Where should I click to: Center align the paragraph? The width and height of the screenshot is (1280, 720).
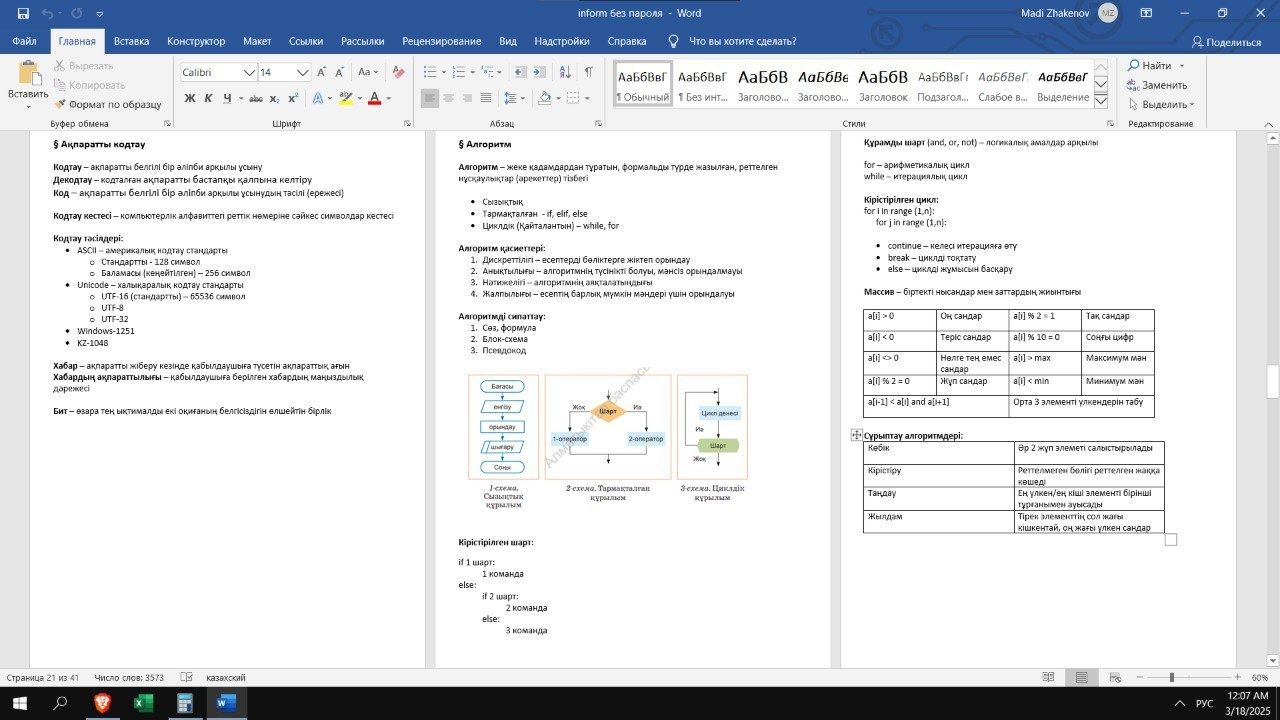pos(449,98)
